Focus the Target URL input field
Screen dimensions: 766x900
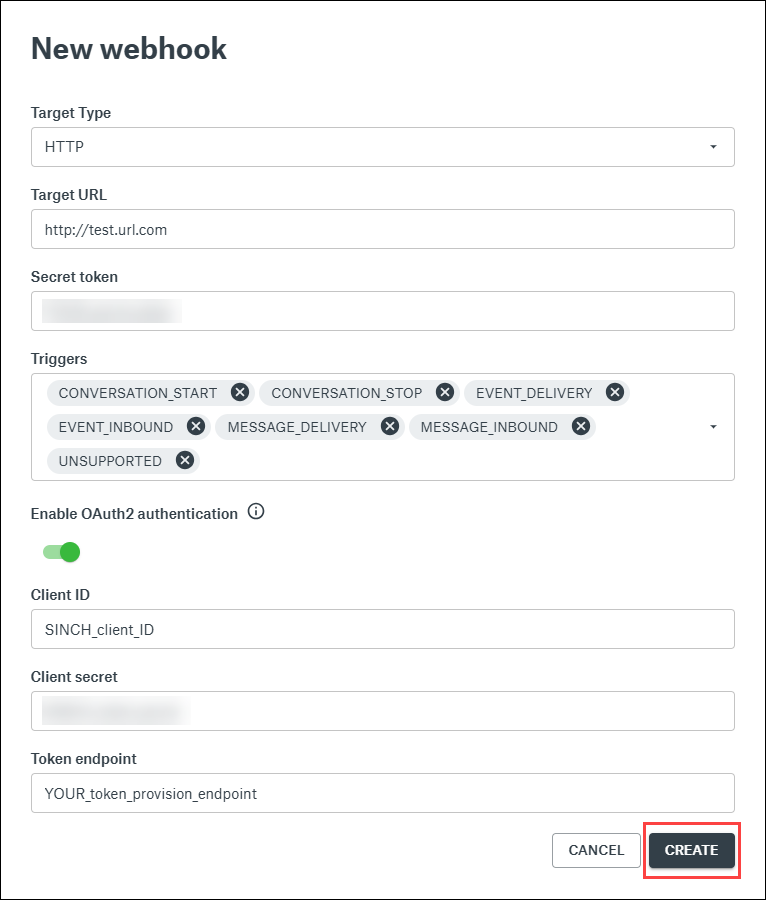coord(383,229)
